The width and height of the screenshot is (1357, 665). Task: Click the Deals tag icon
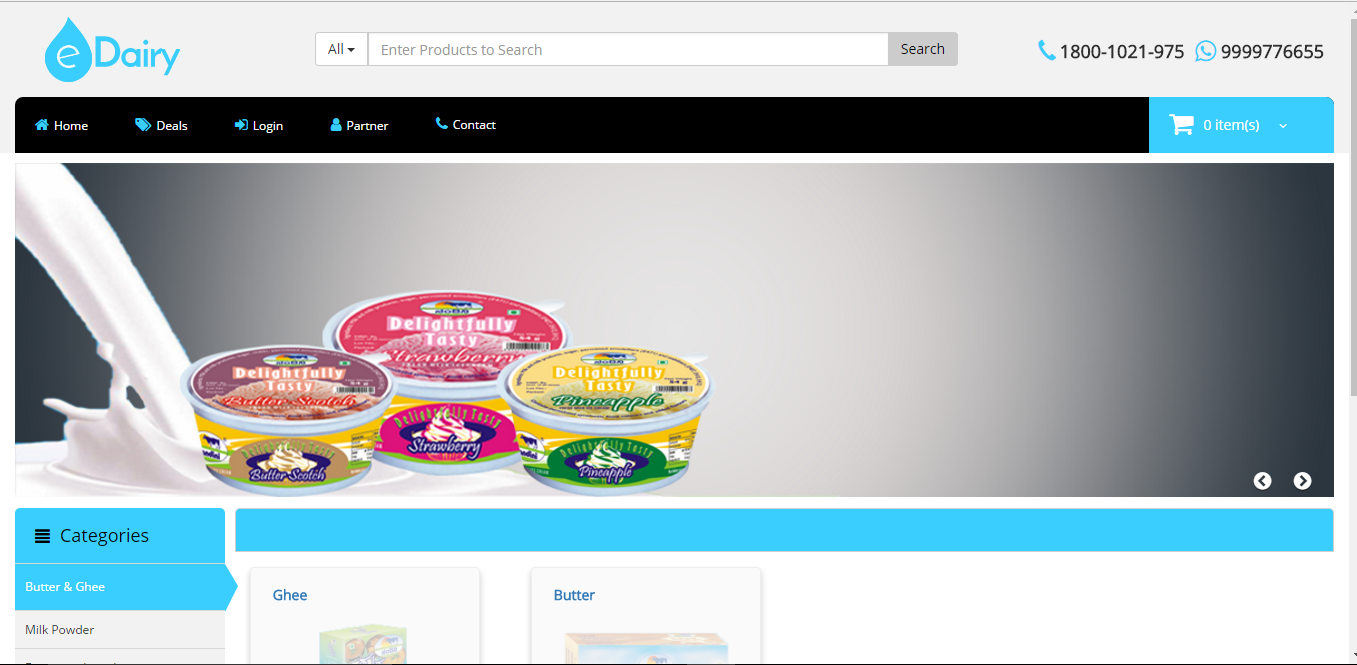[x=143, y=125]
